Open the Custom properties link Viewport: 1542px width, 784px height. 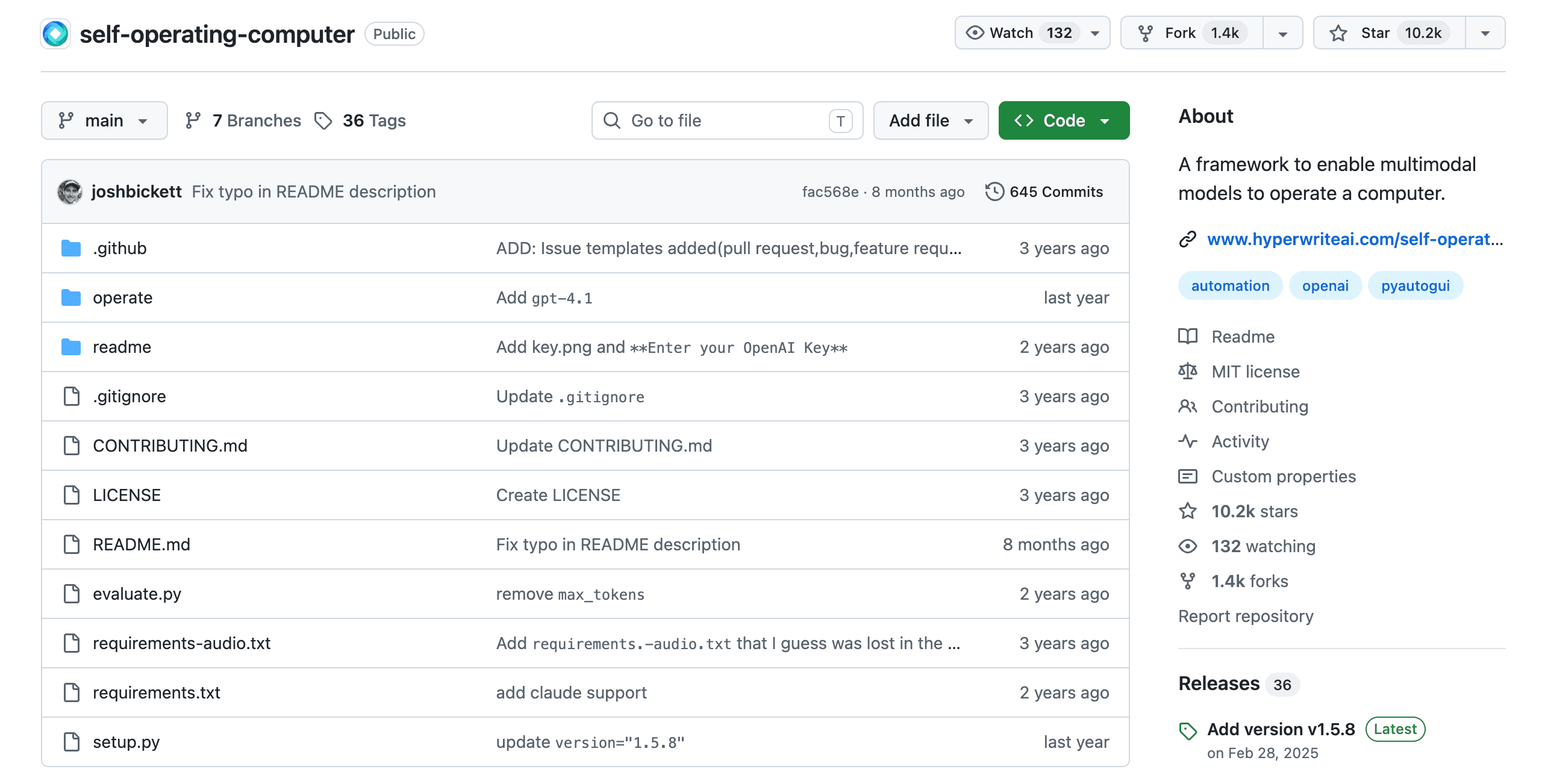[1284, 476]
